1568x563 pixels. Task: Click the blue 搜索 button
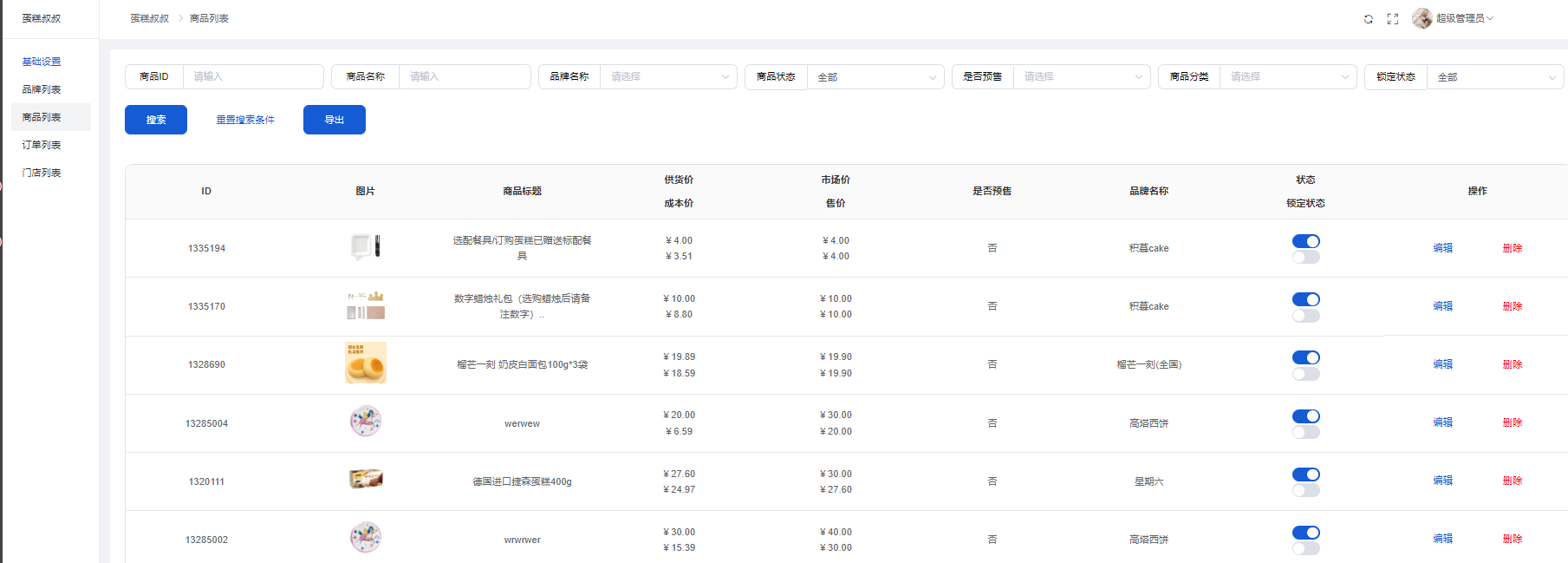pos(156,120)
